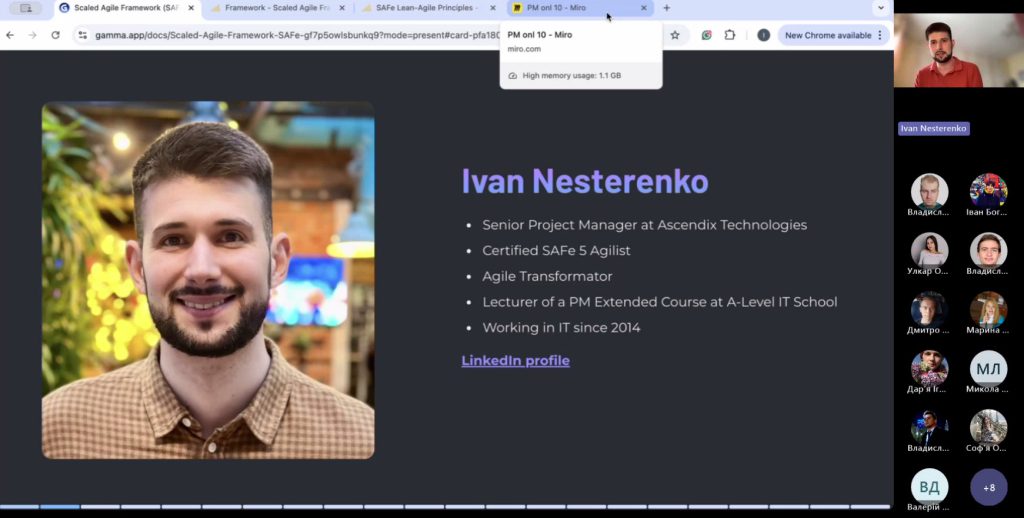This screenshot has width=1024, height=518.
Task: Open the tab group button at far left
Action: pos(25,8)
